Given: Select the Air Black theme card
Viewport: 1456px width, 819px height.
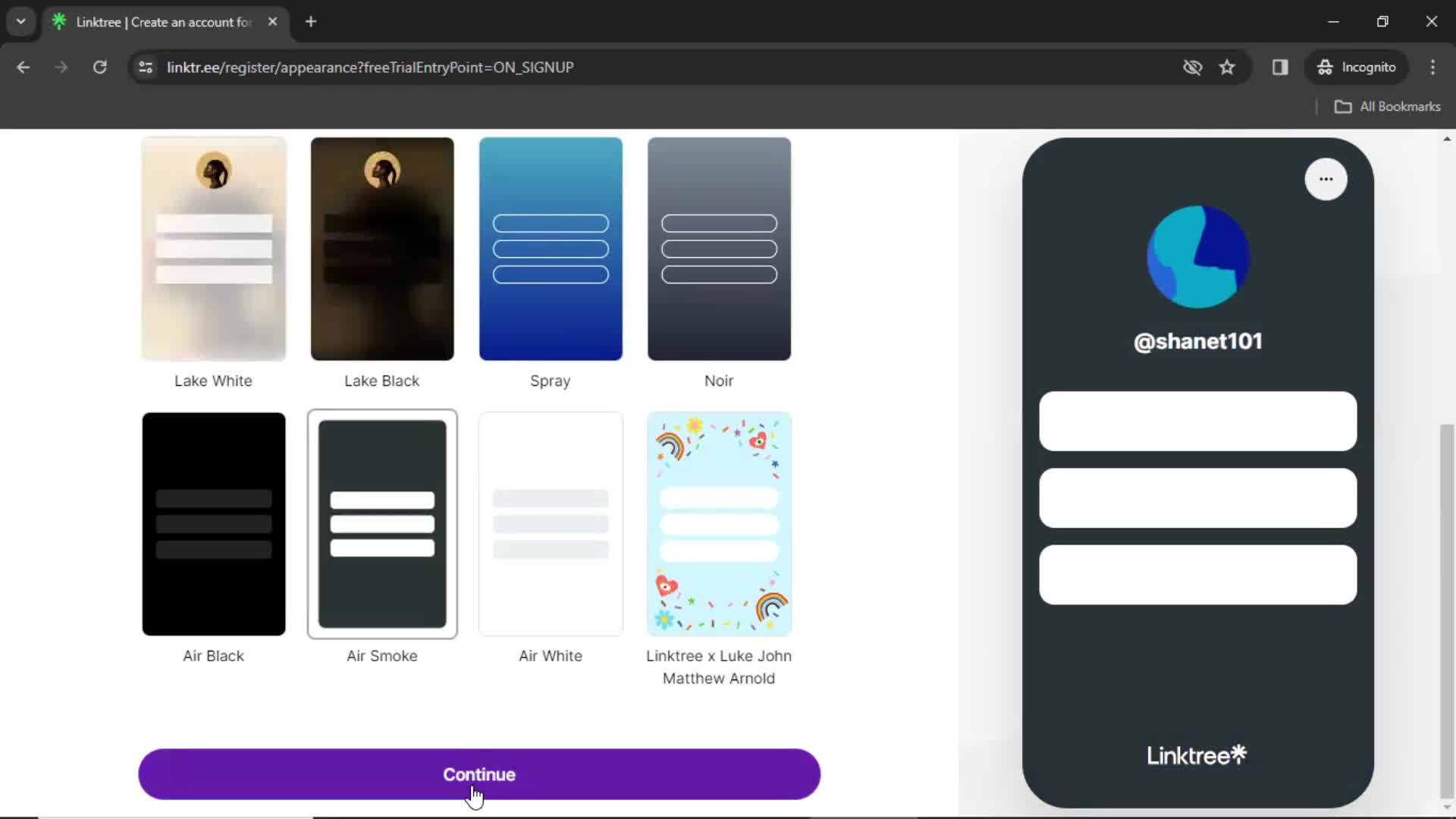Looking at the screenshot, I should 214,524.
